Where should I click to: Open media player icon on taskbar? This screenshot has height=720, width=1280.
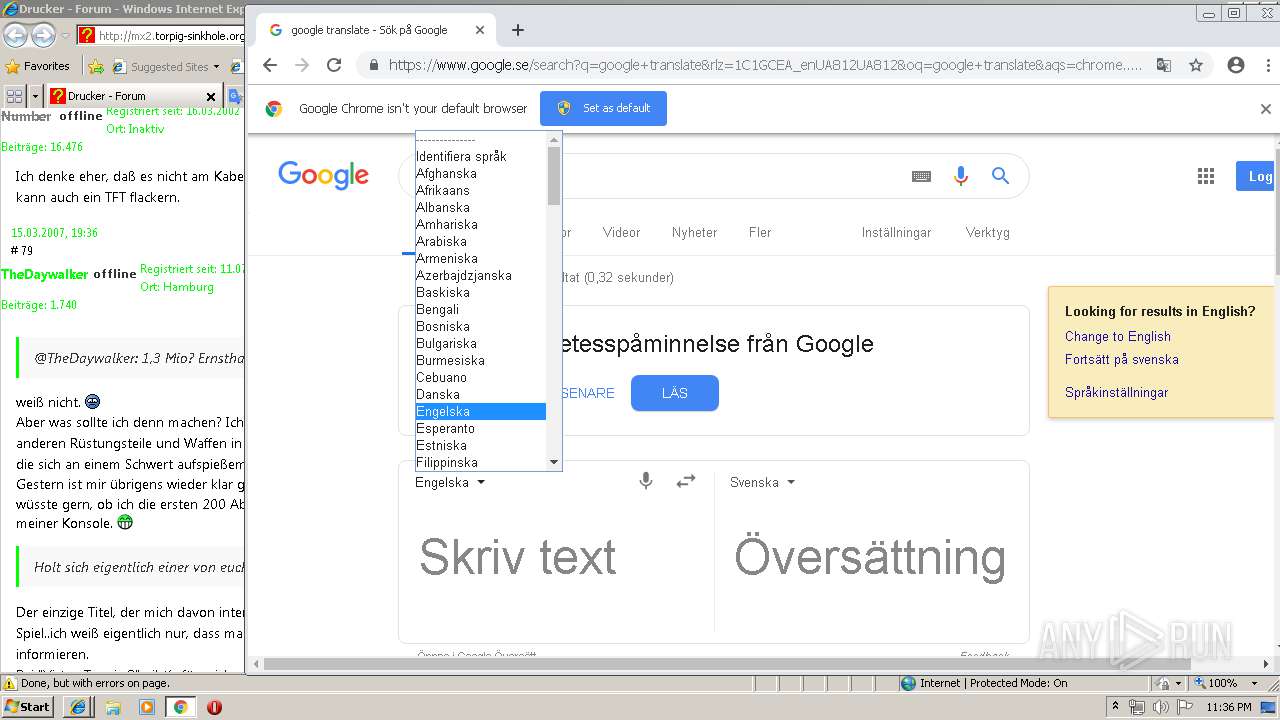[147, 707]
